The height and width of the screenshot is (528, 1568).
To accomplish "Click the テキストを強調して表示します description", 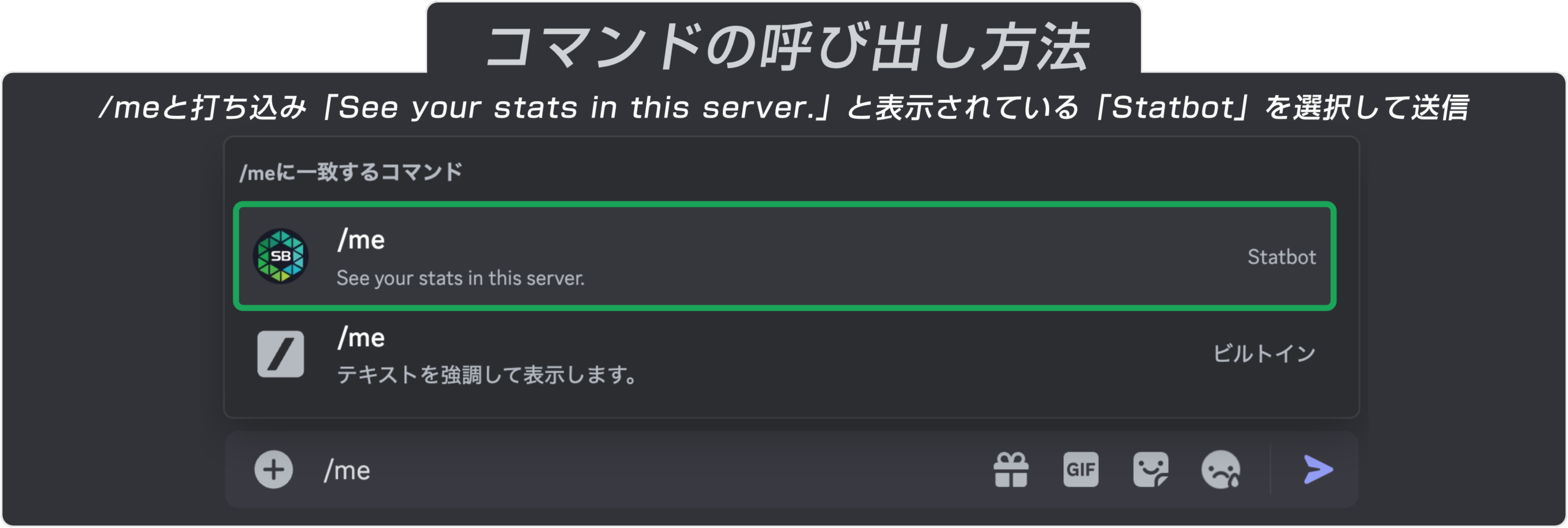I will coord(487,375).
